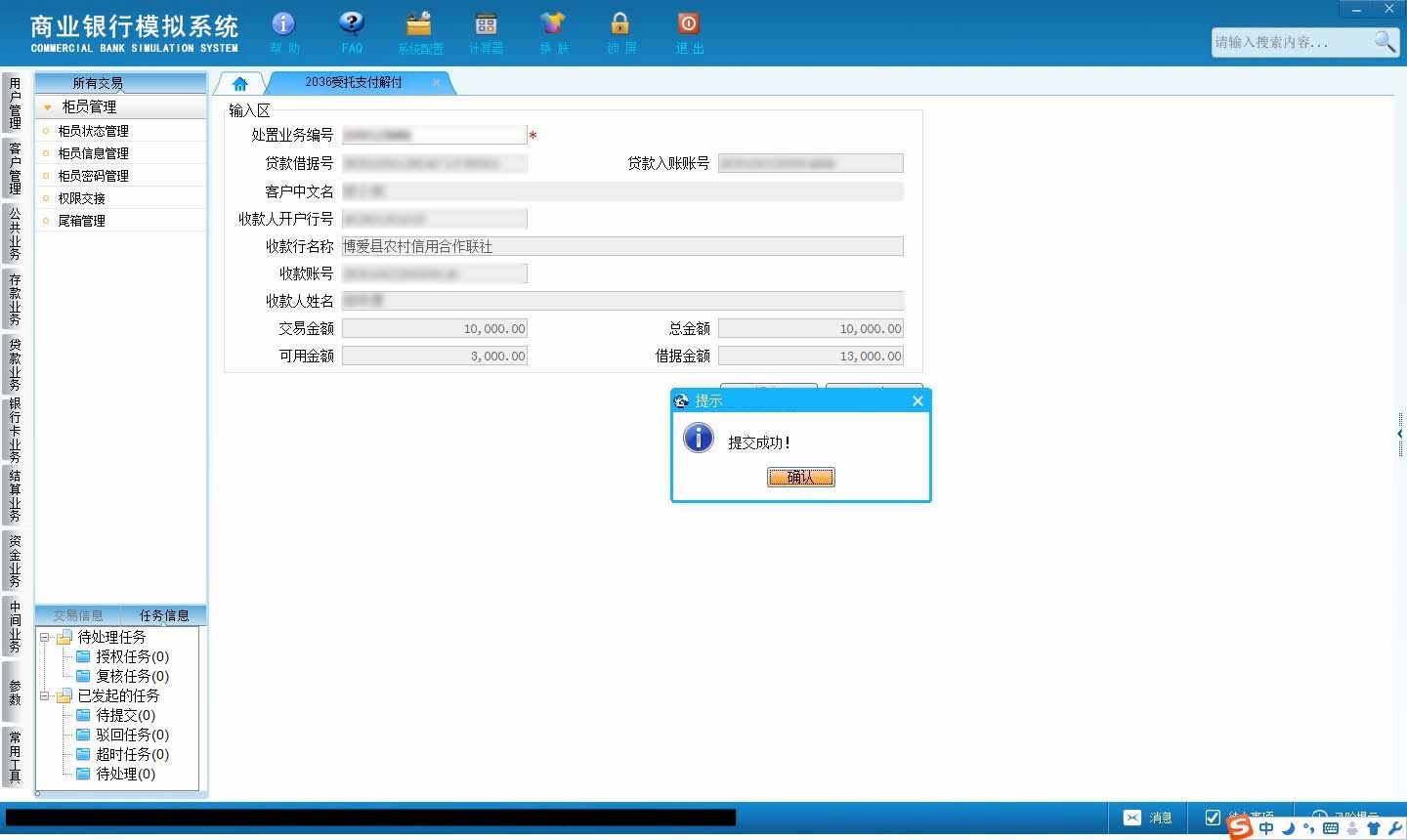Viewport: 1407px width, 840px height.
Task: Select 驳回任务(0) tree item
Action: tap(132, 735)
